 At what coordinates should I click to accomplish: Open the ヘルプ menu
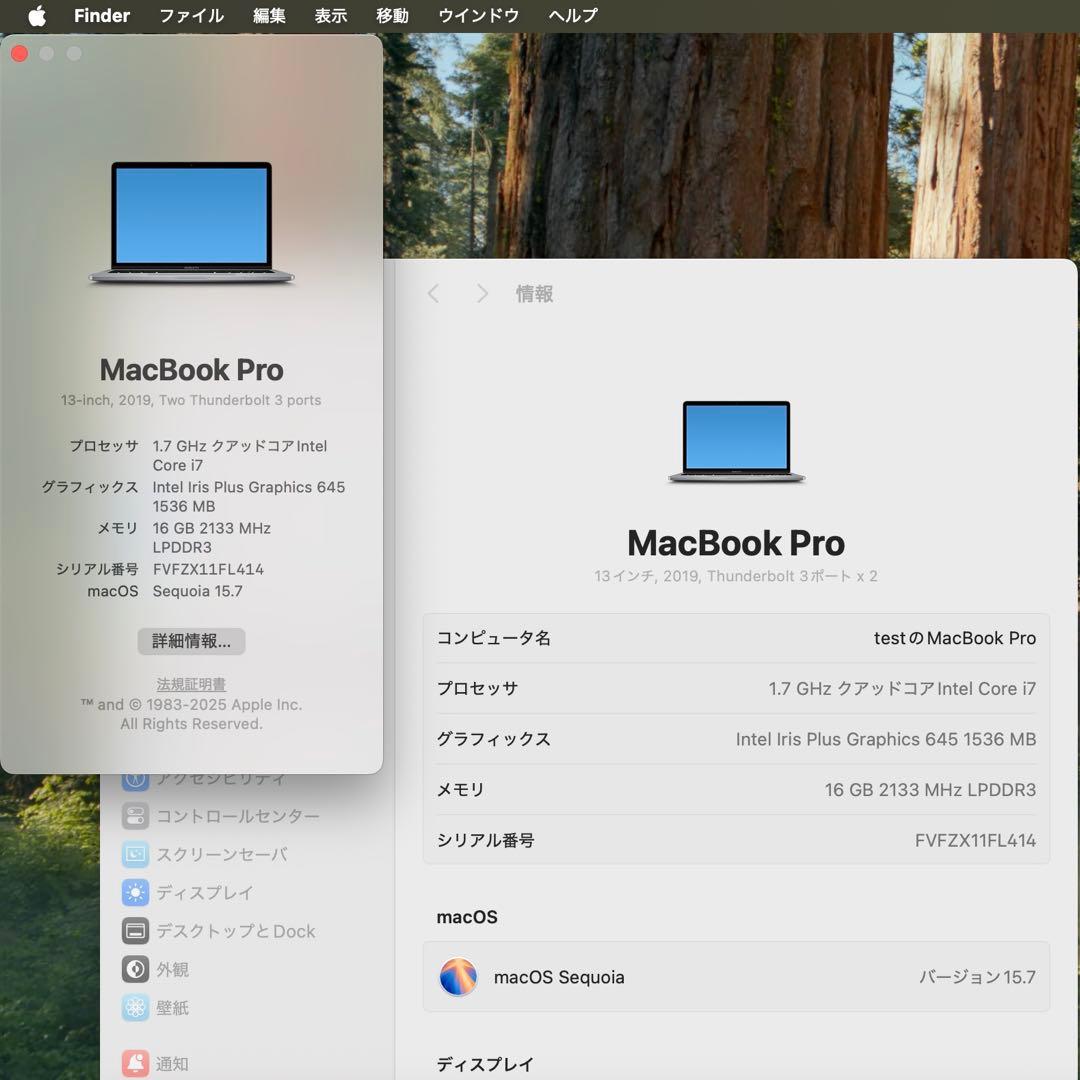pos(571,15)
